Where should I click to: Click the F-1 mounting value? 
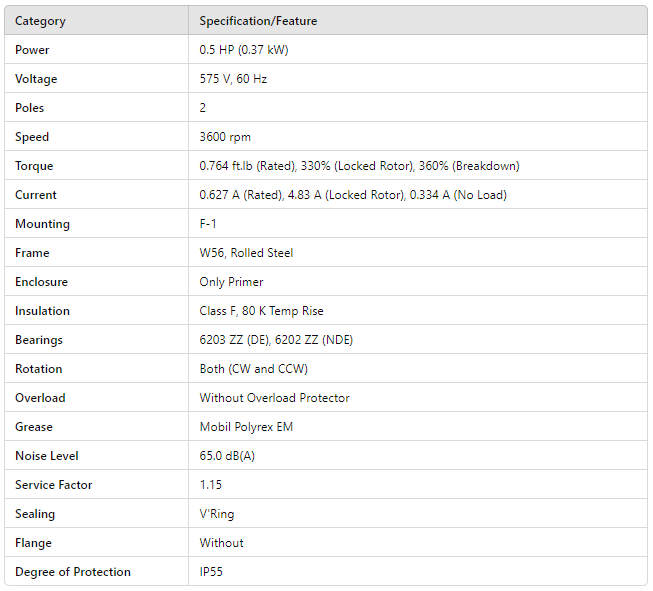click(x=209, y=224)
